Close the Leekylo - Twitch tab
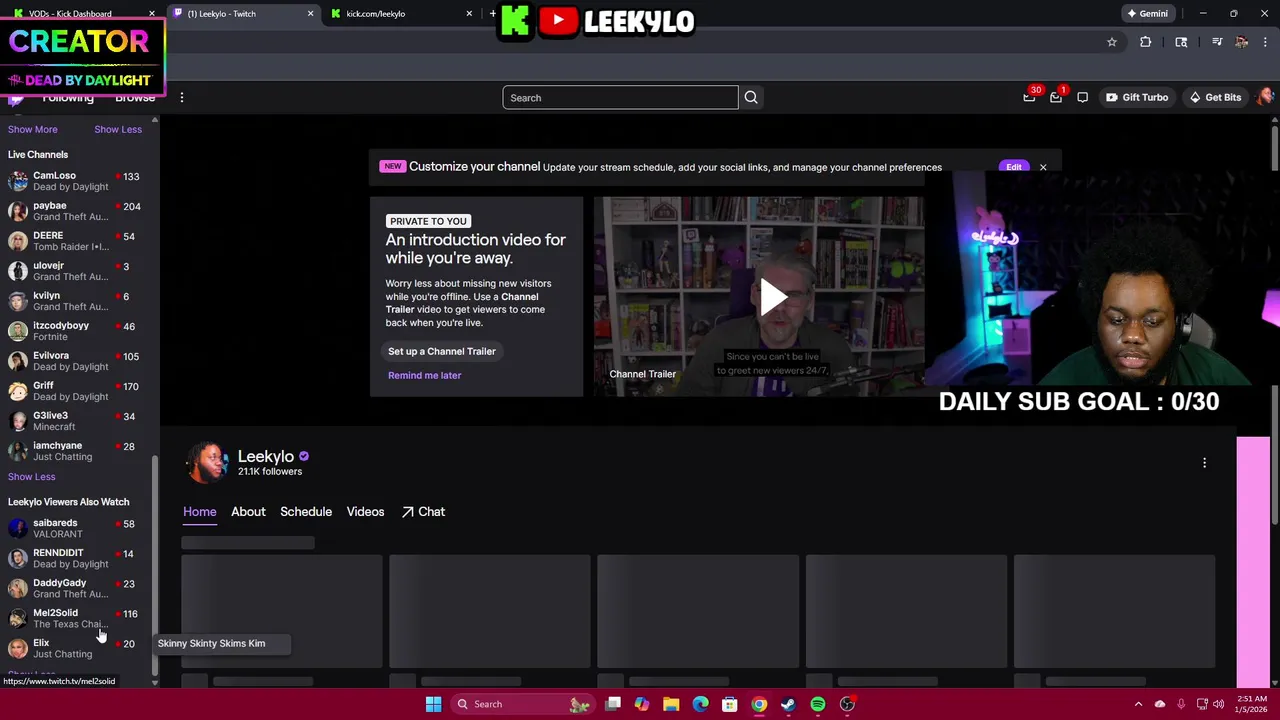The image size is (1280, 720). (x=310, y=14)
